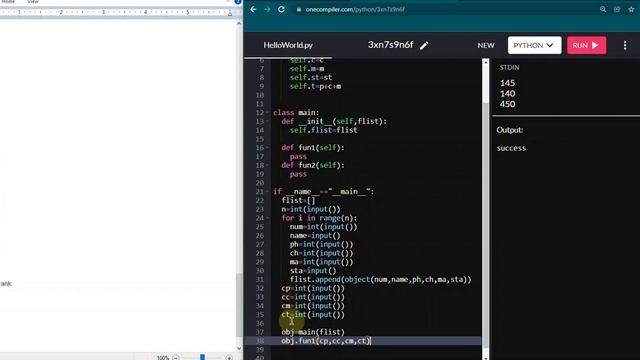Screen dimensions: 640x360
Task: Go back in the browser
Action: (253, 9)
